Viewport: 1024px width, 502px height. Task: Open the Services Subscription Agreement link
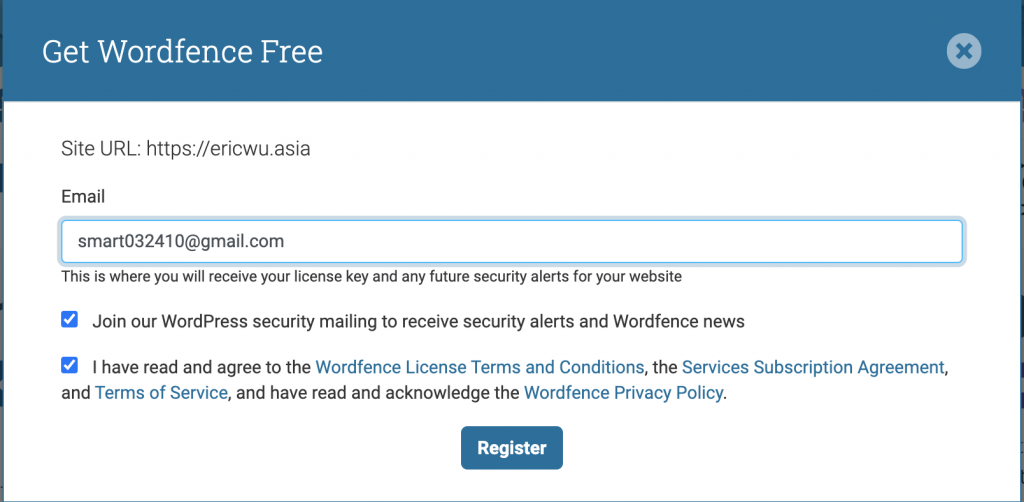click(813, 368)
